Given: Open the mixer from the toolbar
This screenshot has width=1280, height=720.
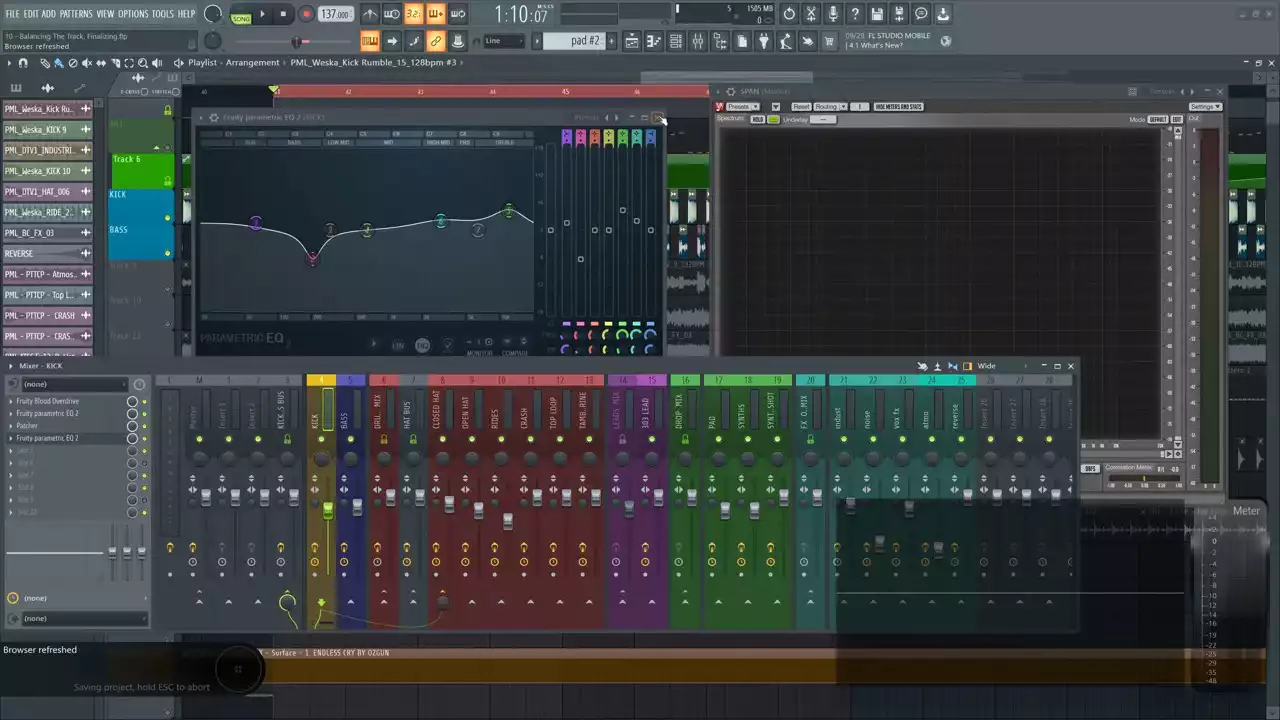Looking at the screenshot, I should coord(698,41).
